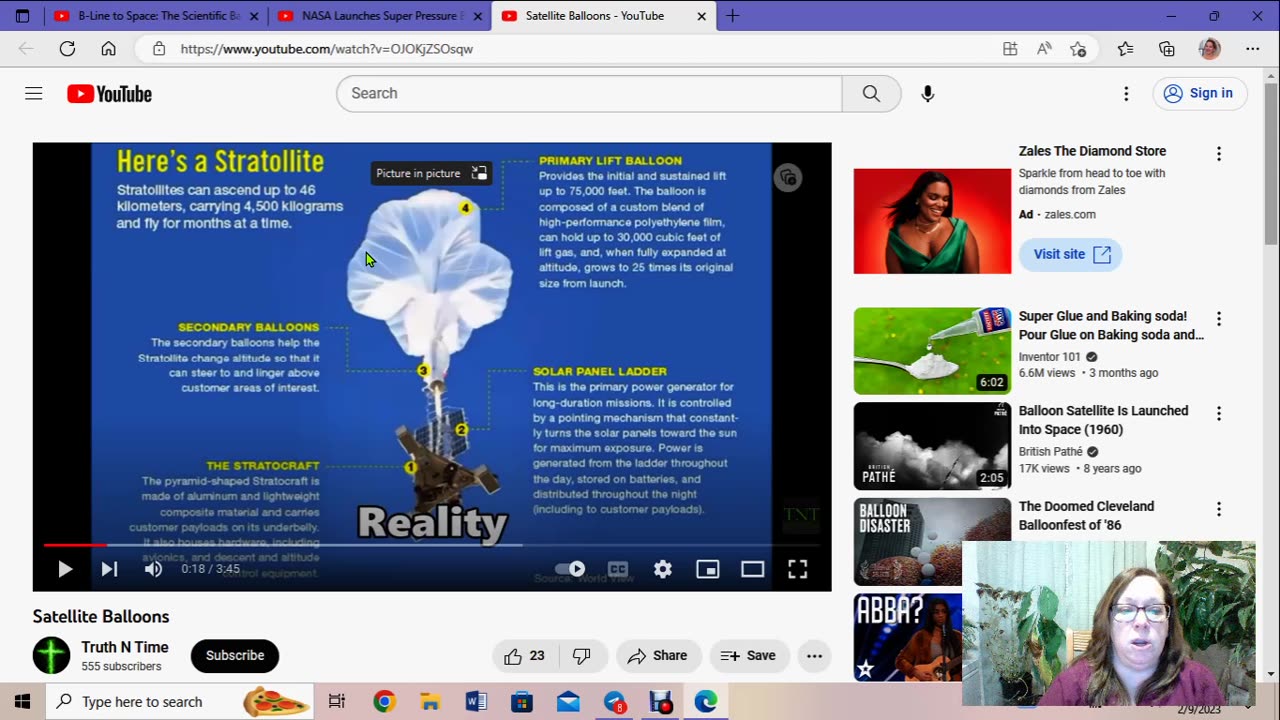Open the Balloon Satellite British Pathé thumbnail
The width and height of the screenshot is (1280, 720).
tap(932, 446)
